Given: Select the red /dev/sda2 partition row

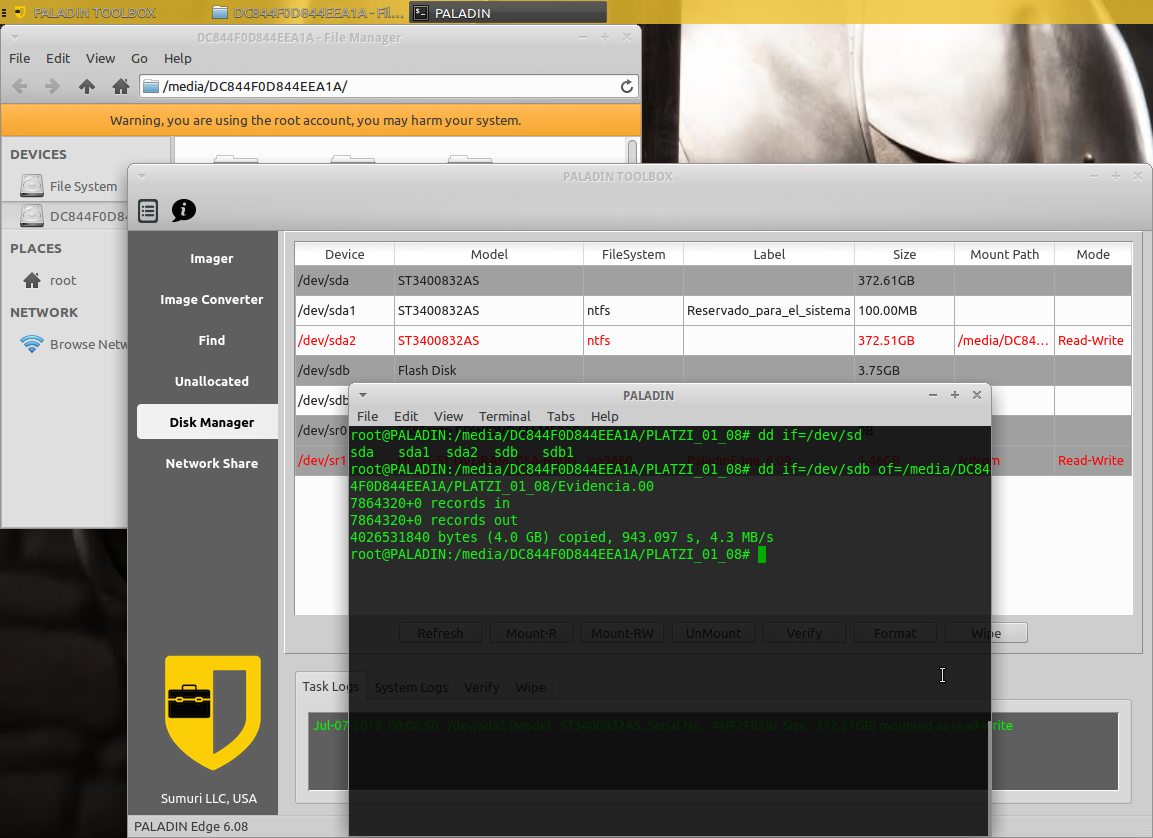Looking at the screenshot, I should click(713, 340).
